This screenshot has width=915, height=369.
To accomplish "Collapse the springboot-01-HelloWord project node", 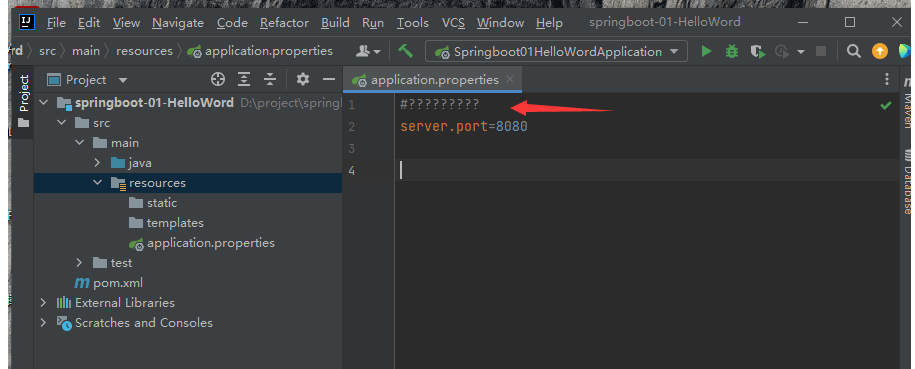I will pyautogui.click(x=43, y=103).
